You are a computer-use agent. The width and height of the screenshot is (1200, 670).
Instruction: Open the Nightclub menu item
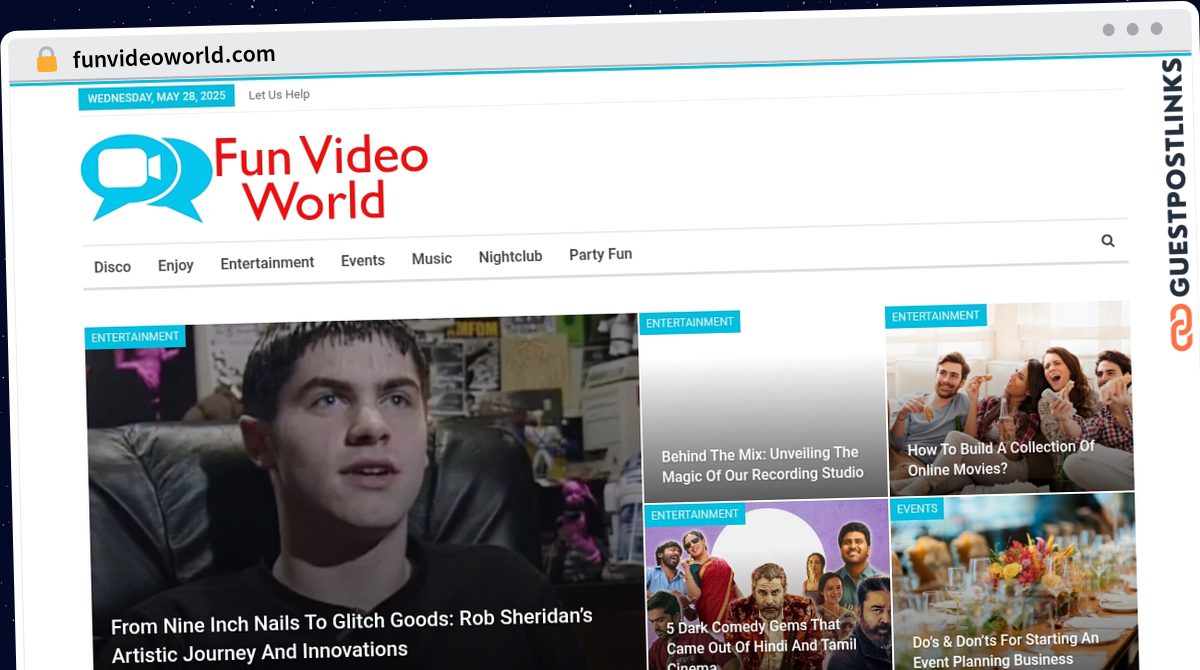[x=510, y=256]
